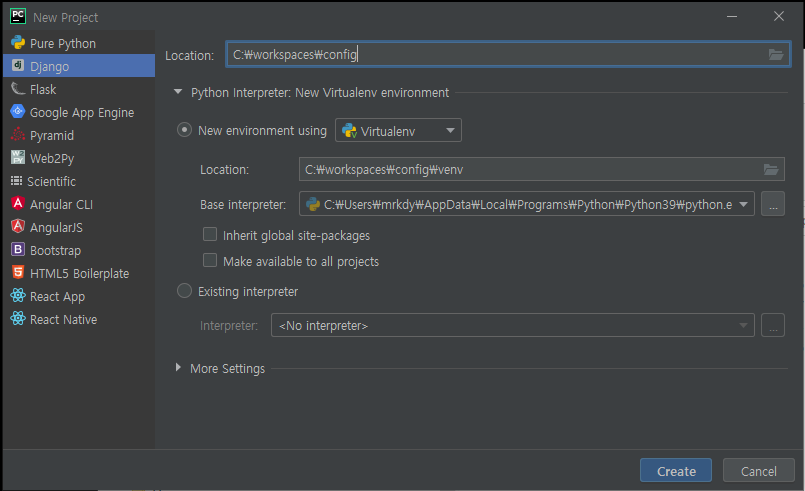The width and height of the screenshot is (805, 491).
Task: Click the Create button
Action: pos(676,470)
